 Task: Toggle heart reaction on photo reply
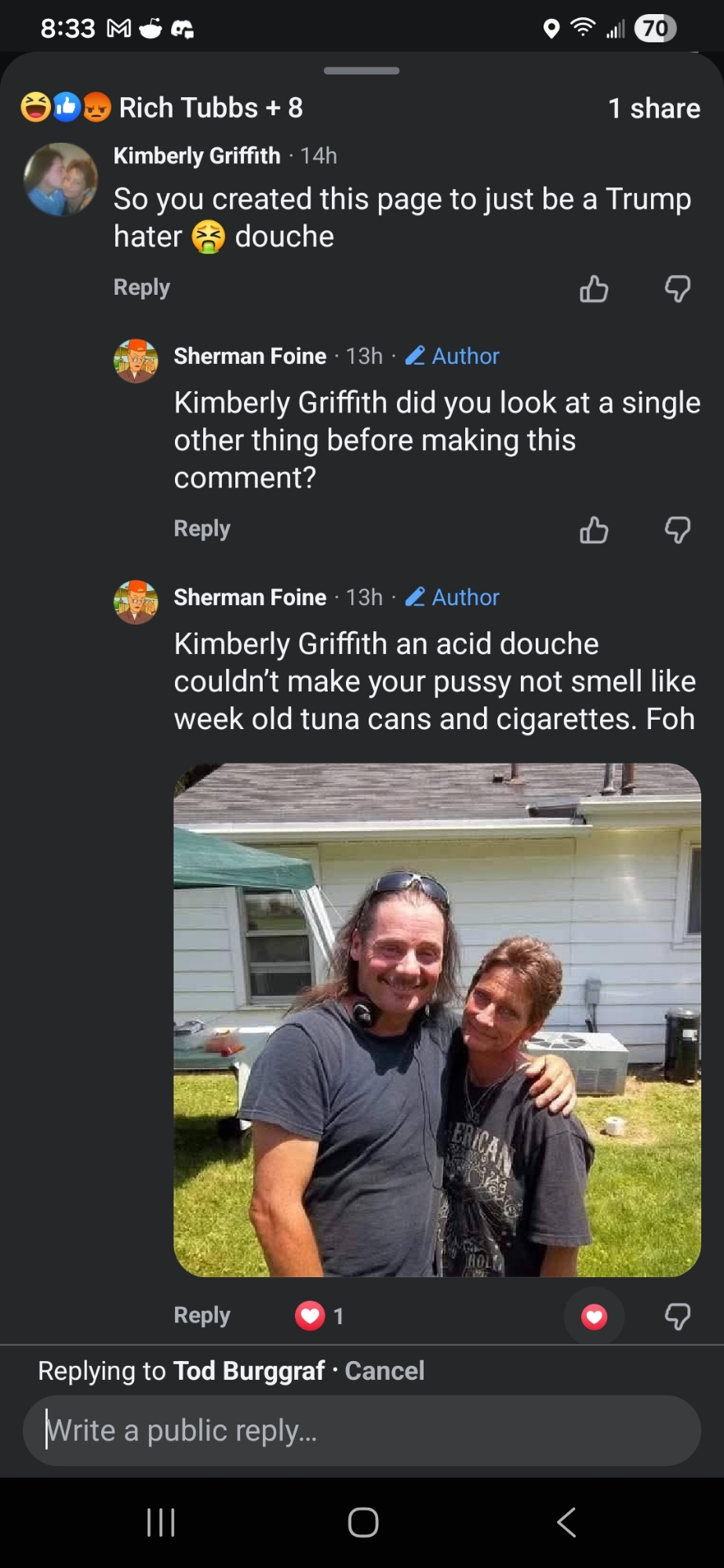(594, 1316)
